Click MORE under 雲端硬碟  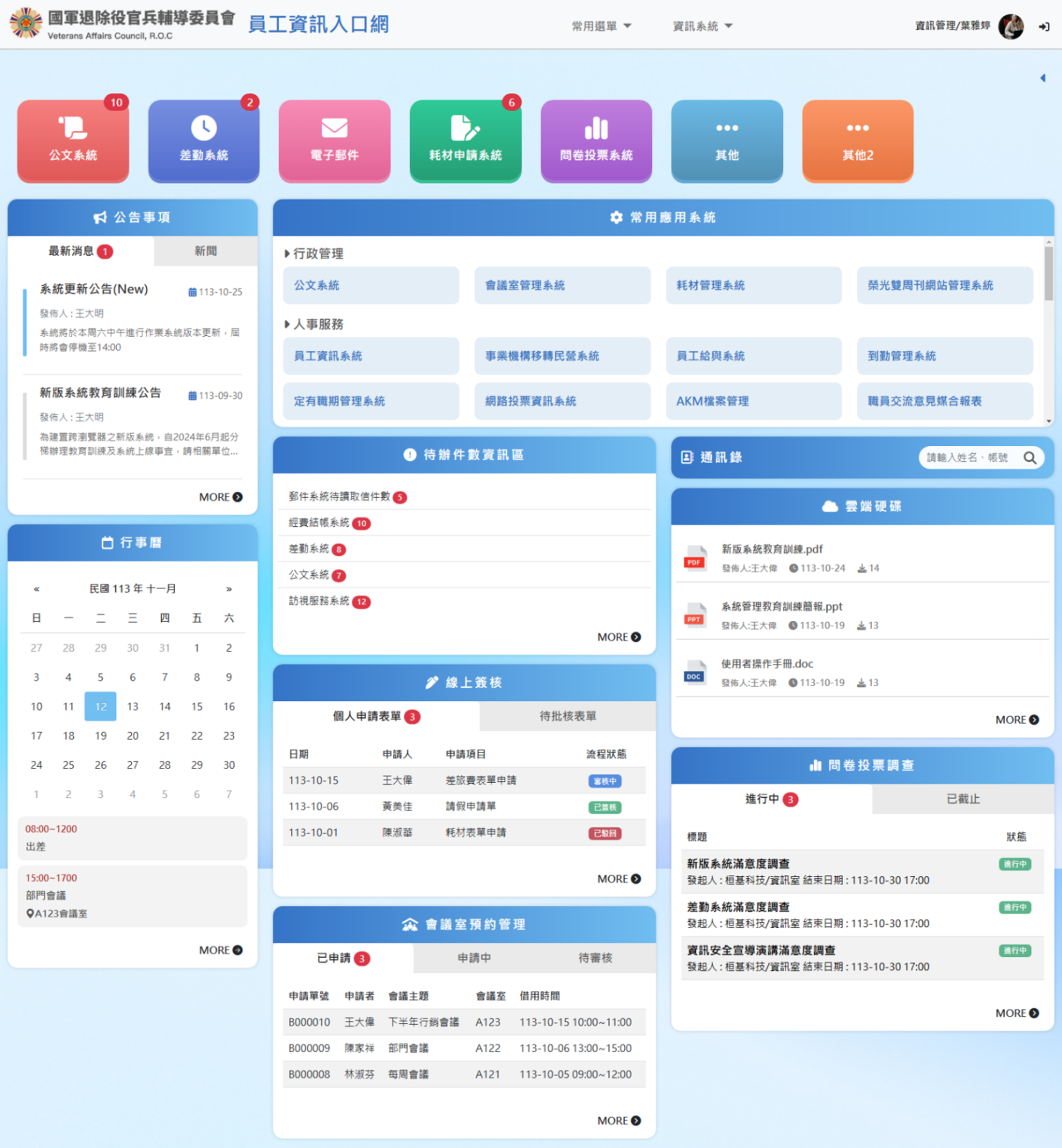[1017, 719]
